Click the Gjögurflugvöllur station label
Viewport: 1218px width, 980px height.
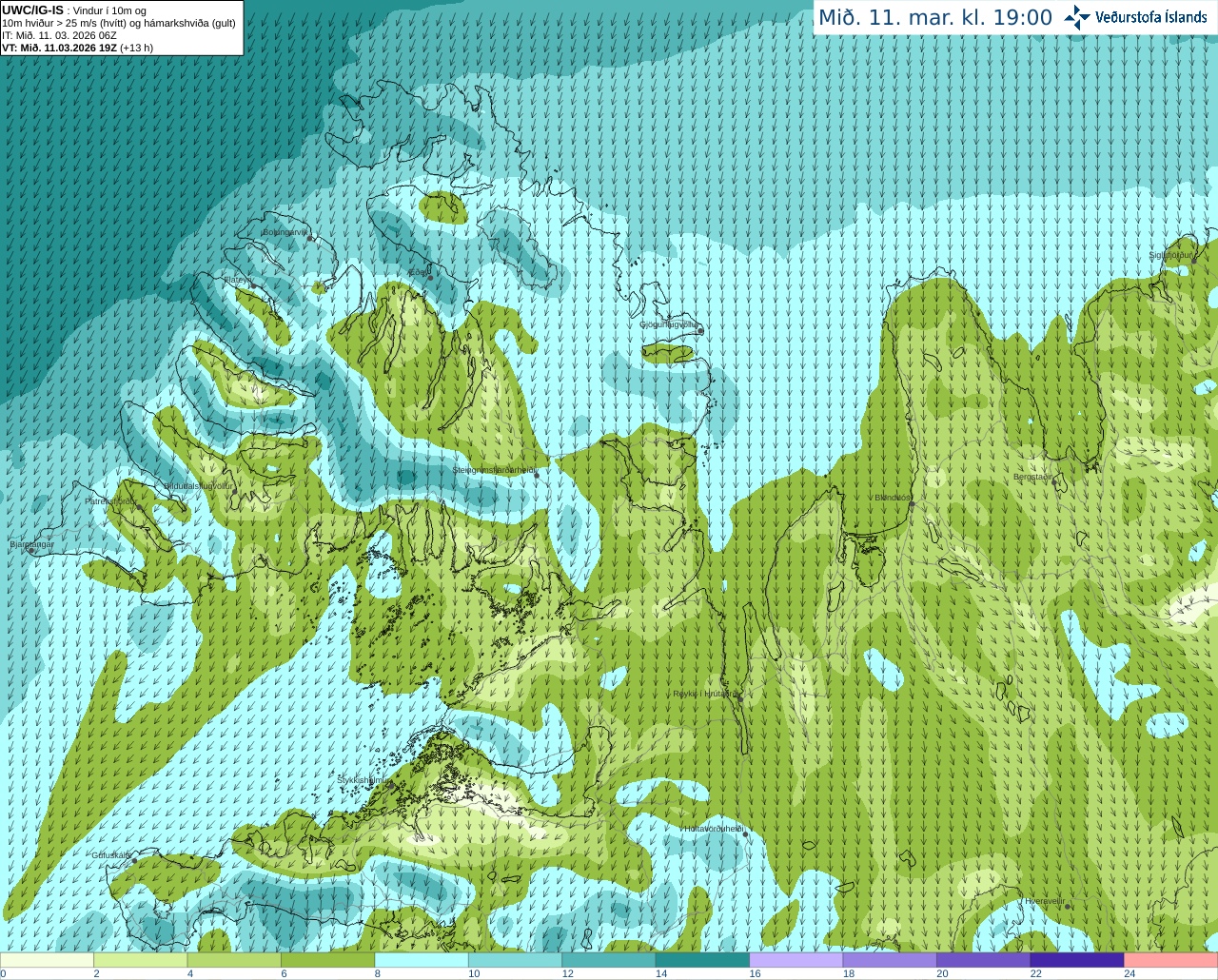tap(670, 324)
